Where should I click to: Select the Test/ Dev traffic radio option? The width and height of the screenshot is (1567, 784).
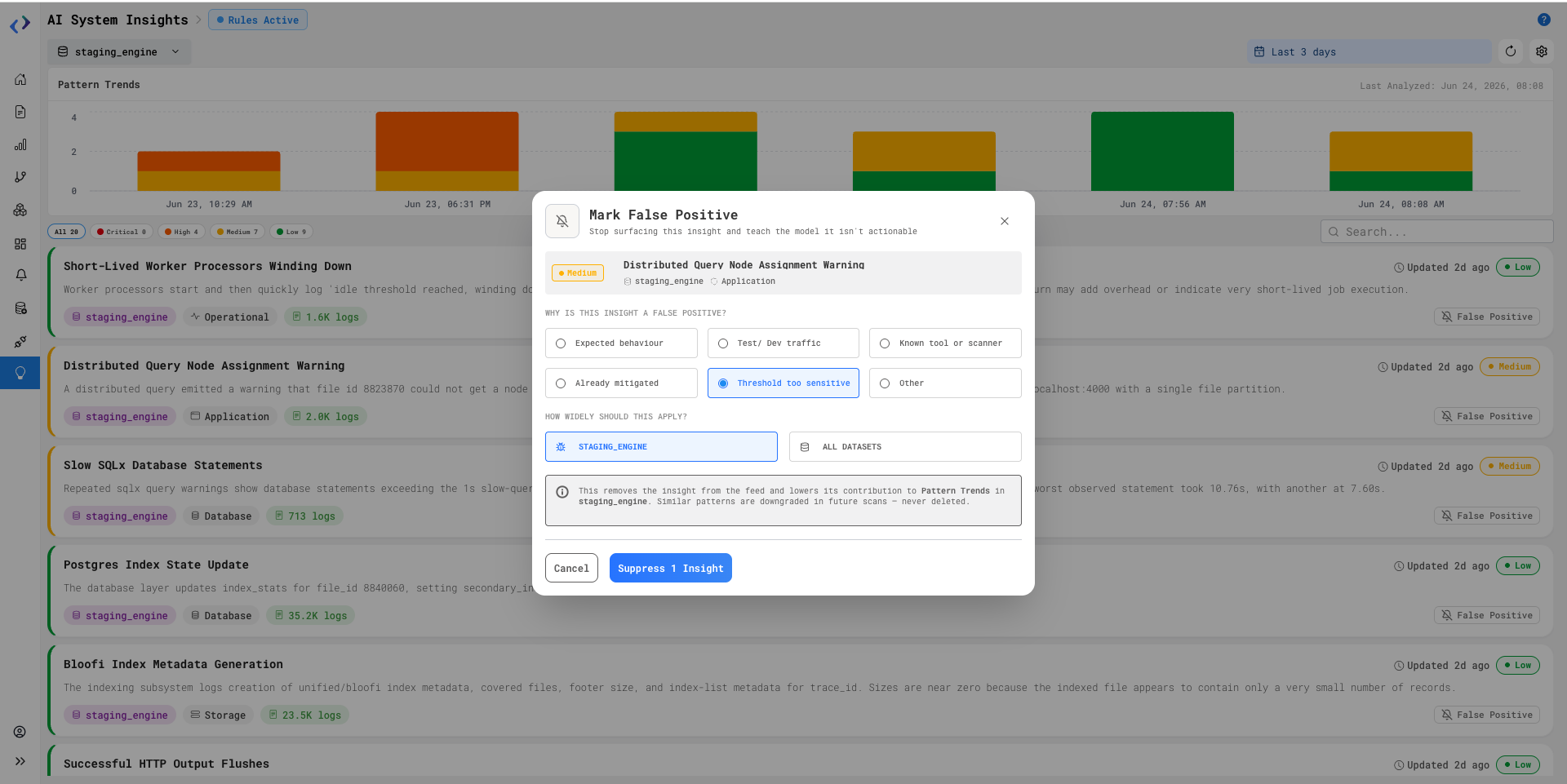(x=783, y=343)
